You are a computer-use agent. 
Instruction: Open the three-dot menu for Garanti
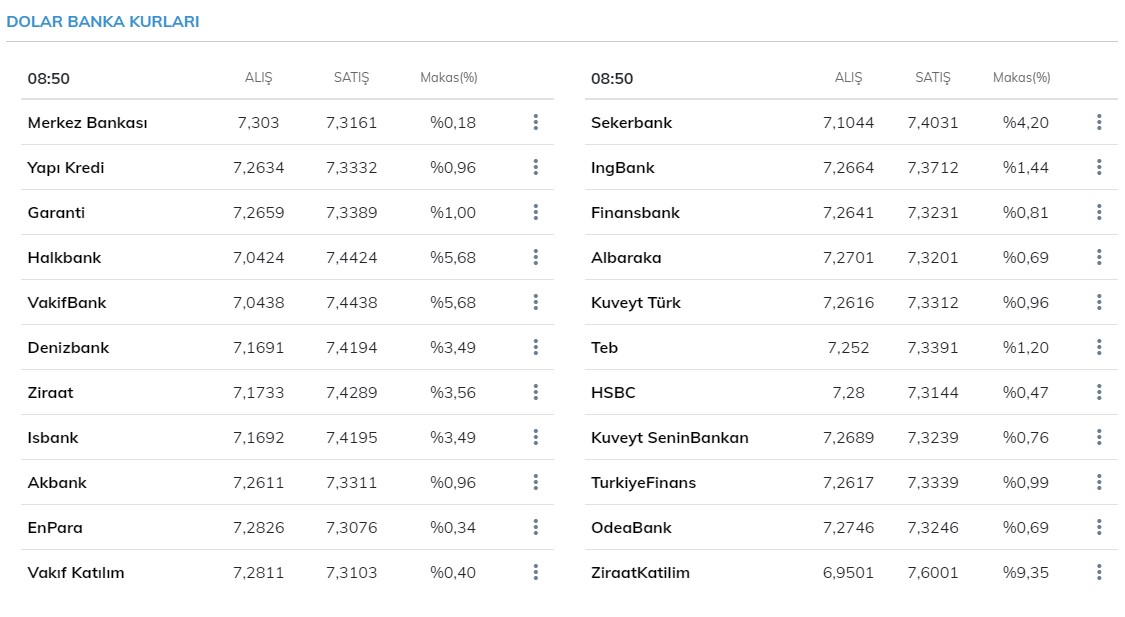pos(536,212)
